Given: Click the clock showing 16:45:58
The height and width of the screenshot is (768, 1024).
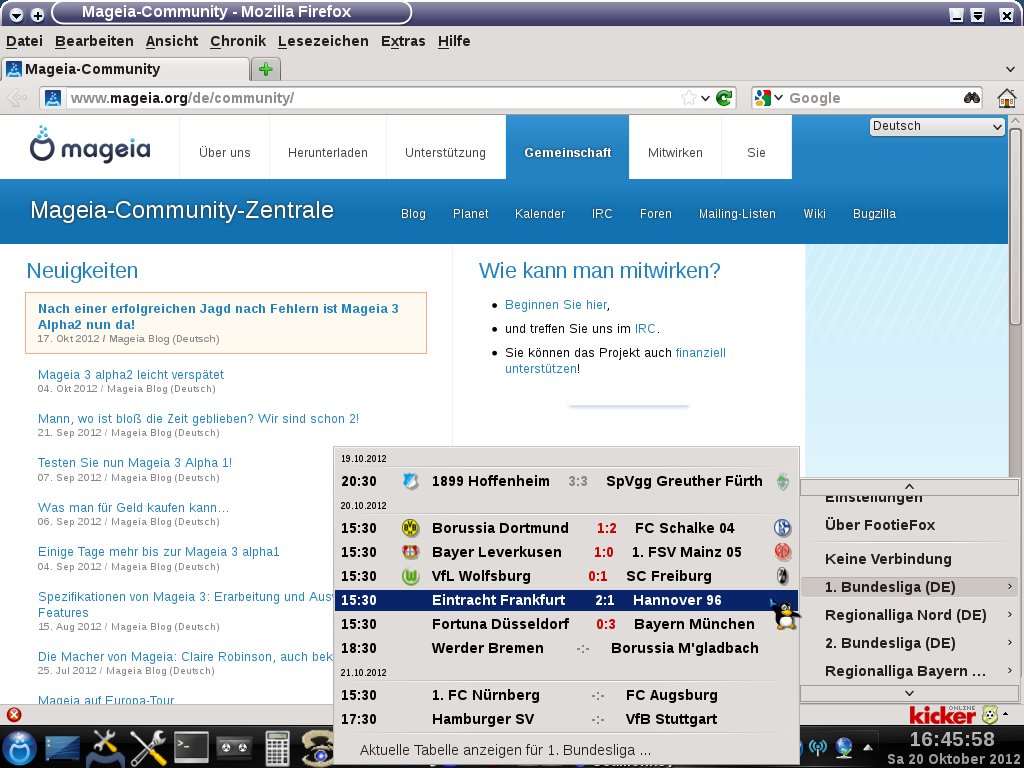Looking at the screenshot, I should tap(952, 739).
